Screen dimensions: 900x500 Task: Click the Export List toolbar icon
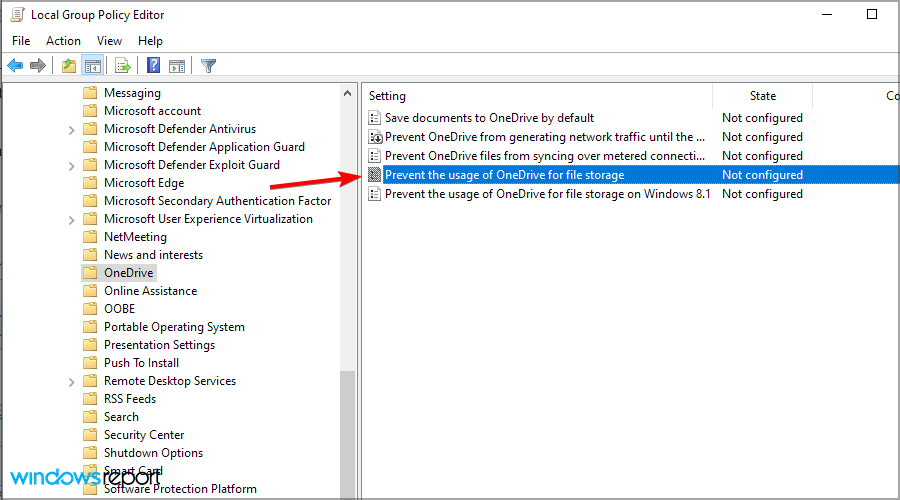[123, 66]
